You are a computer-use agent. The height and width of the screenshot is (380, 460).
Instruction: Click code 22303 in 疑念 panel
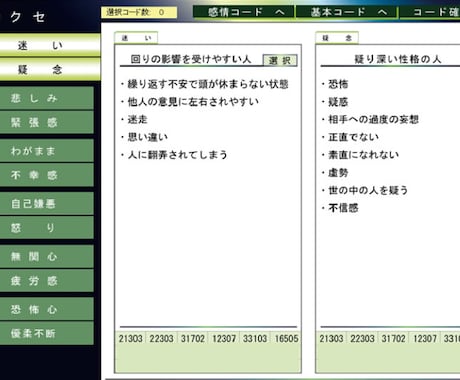click(x=362, y=339)
